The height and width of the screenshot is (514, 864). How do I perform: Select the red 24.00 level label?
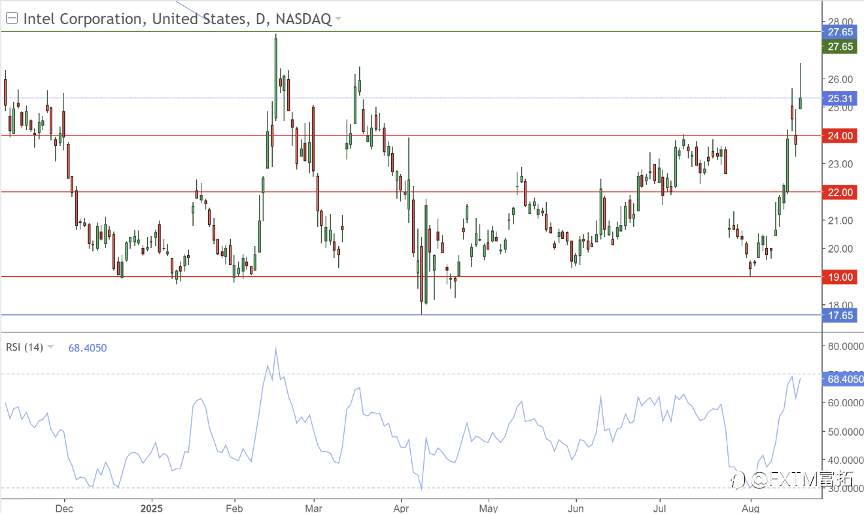840,136
